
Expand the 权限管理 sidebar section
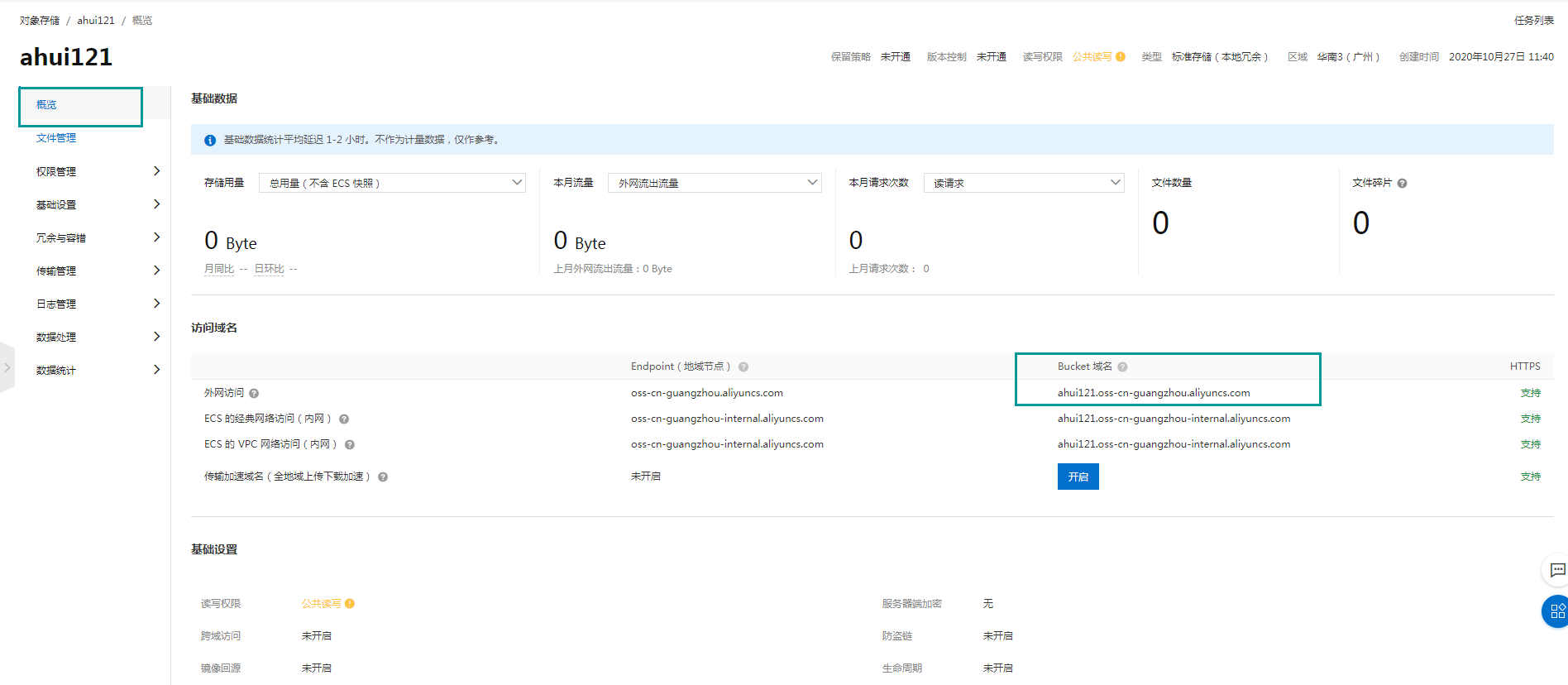[97, 171]
